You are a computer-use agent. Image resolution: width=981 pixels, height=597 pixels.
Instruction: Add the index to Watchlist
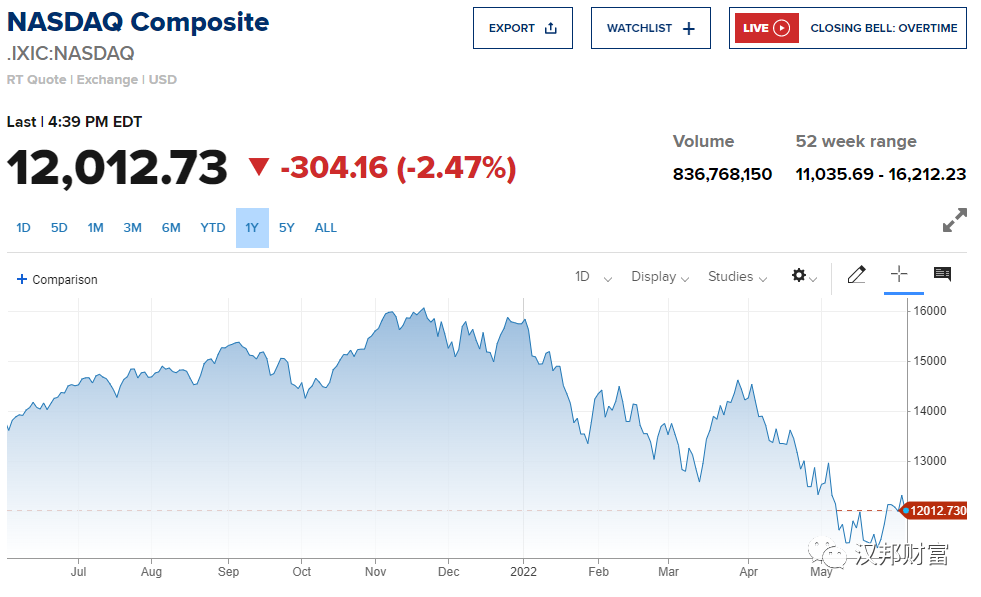650,28
